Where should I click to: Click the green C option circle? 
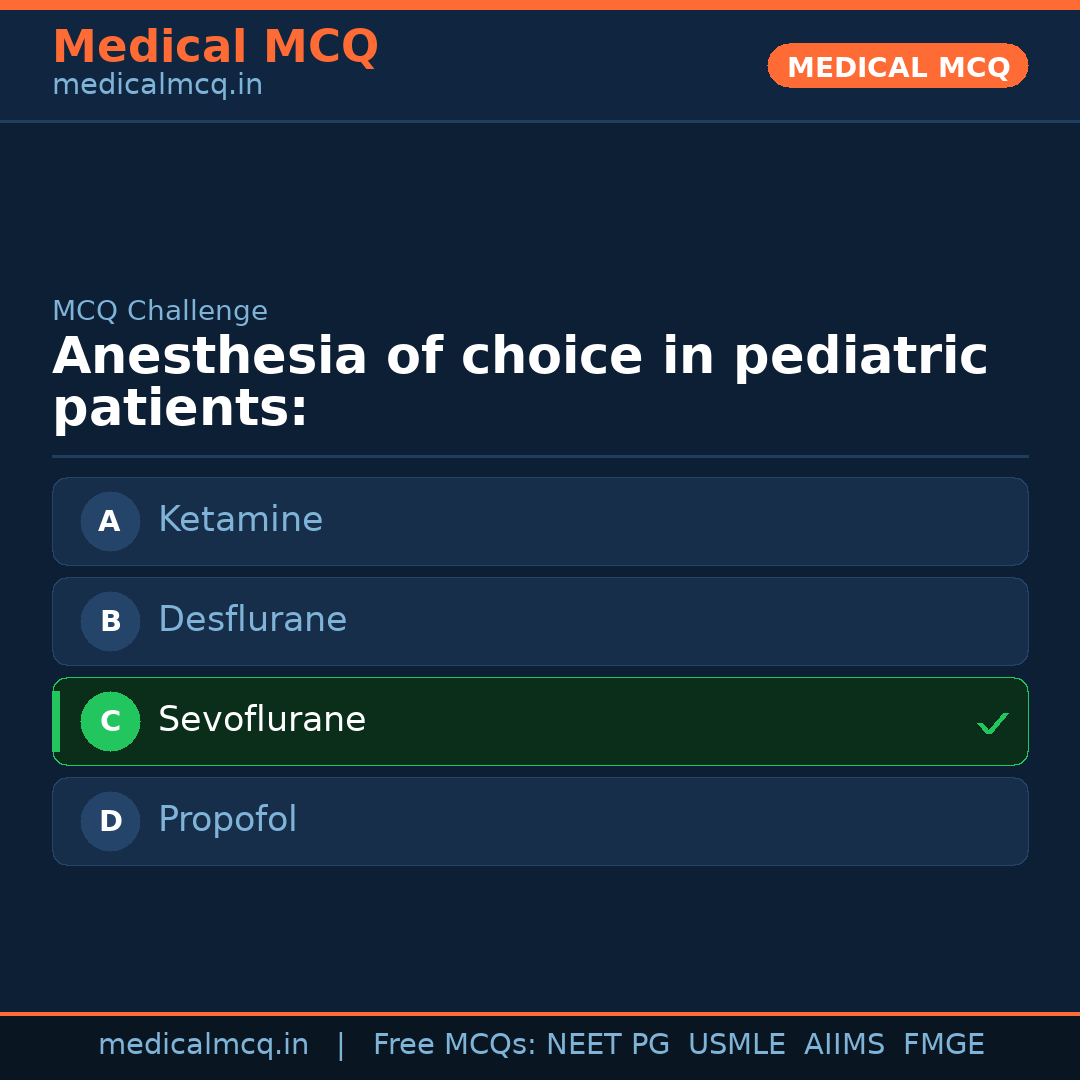coord(110,721)
